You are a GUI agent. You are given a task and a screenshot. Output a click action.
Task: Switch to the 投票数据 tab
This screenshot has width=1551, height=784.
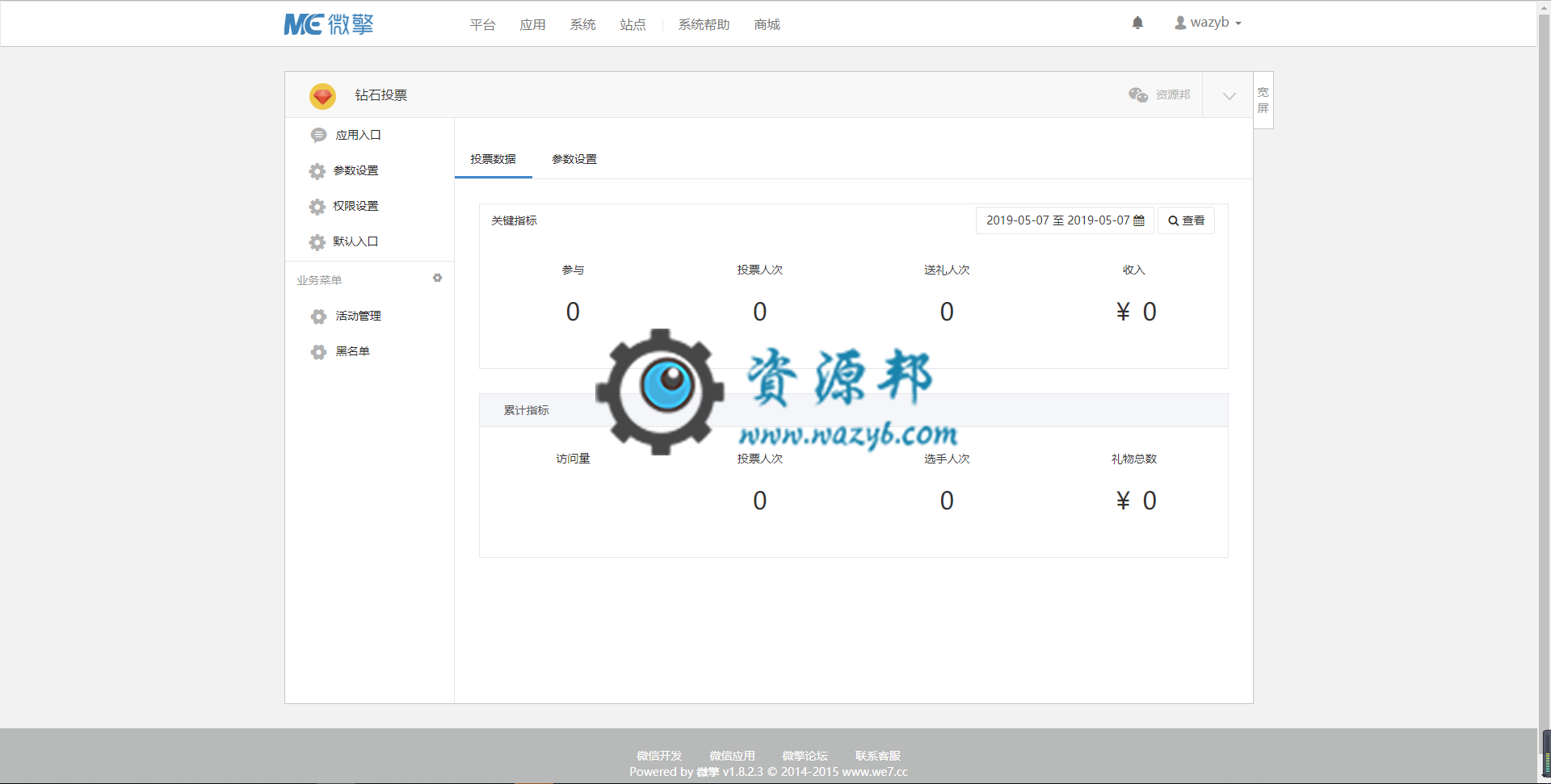pyautogui.click(x=494, y=159)
